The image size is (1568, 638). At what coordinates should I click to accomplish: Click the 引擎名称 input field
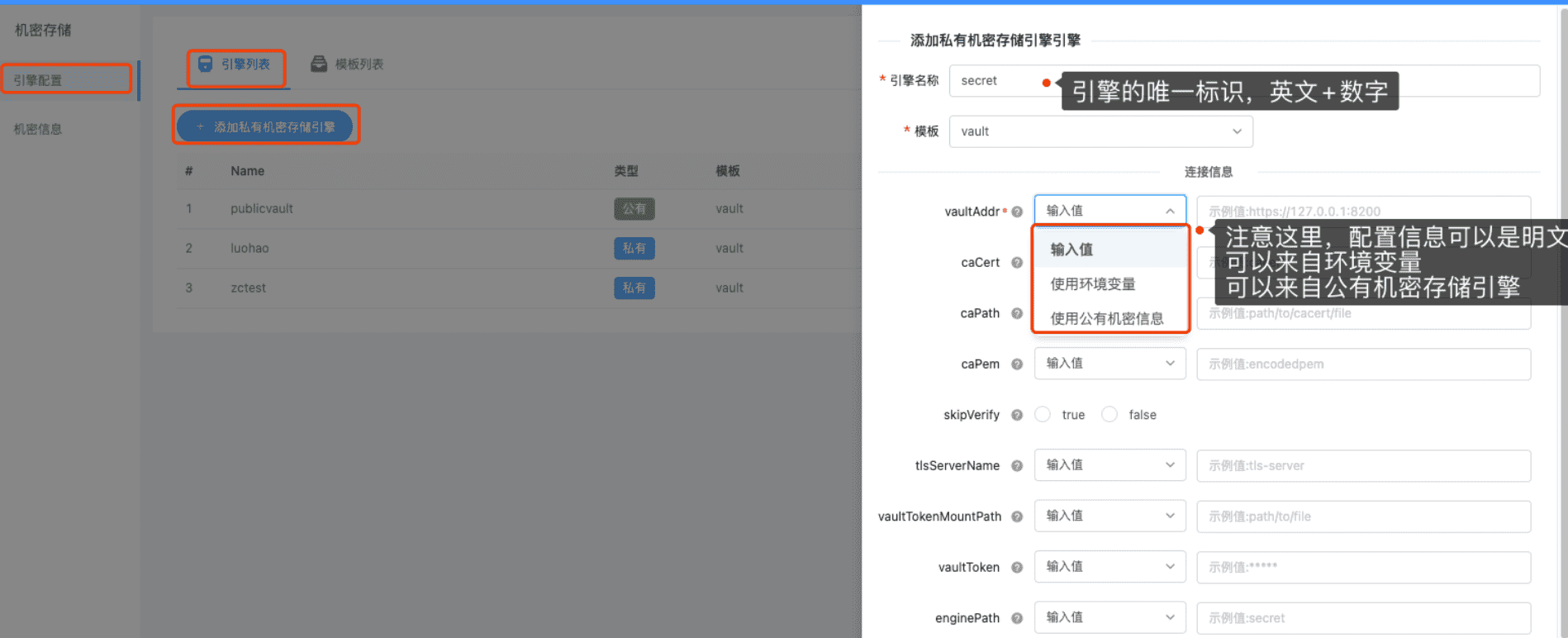(1244, 81)
